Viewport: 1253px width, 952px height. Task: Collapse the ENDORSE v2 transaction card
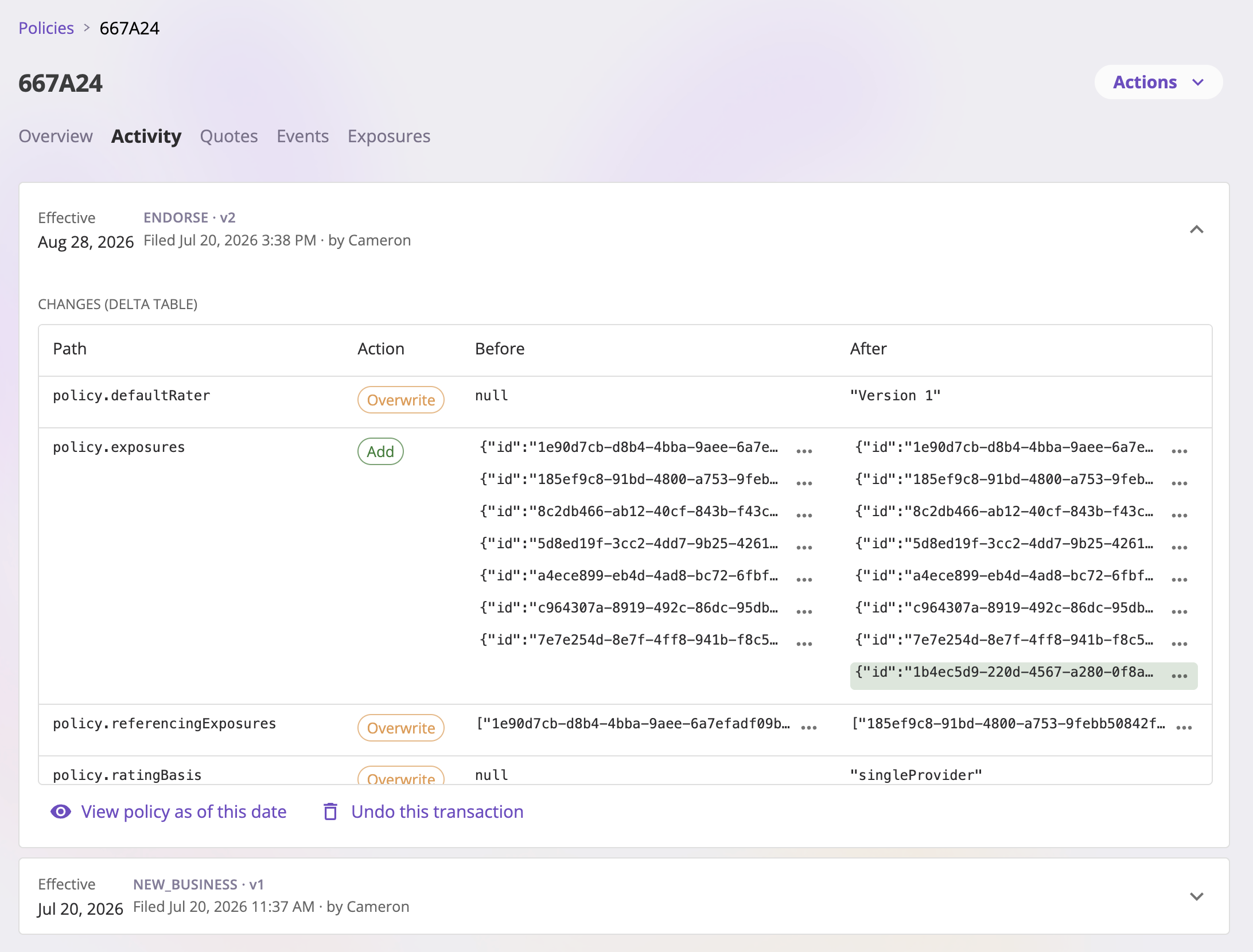pyautogui.click(x=1196, y=229)
